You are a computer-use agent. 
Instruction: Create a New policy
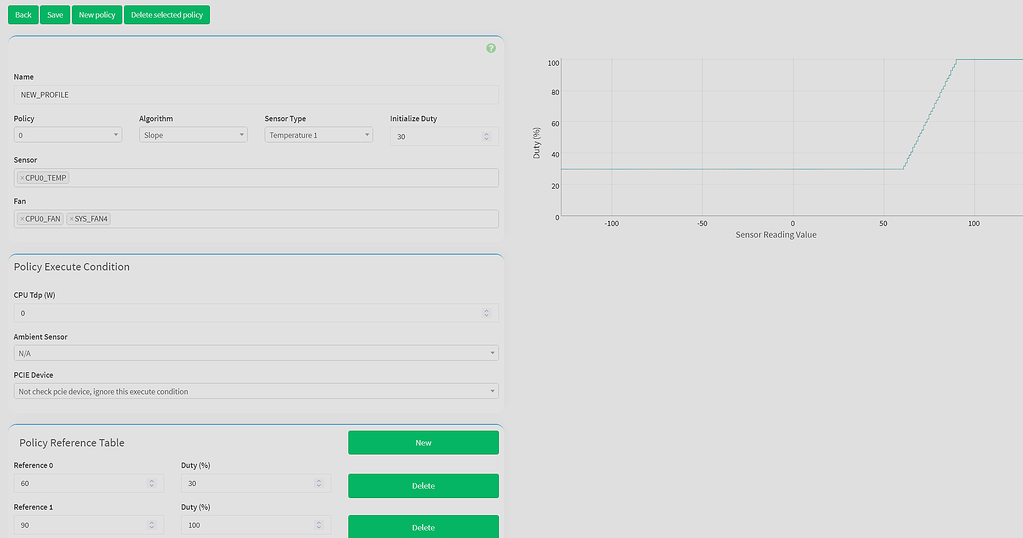coord(97,15)
